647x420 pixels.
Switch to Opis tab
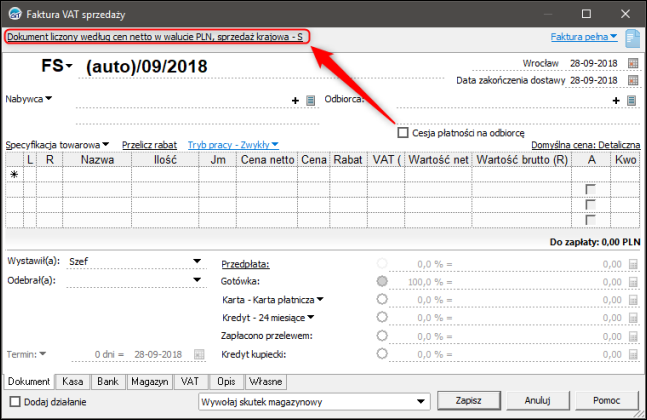[x=226, y=382]
